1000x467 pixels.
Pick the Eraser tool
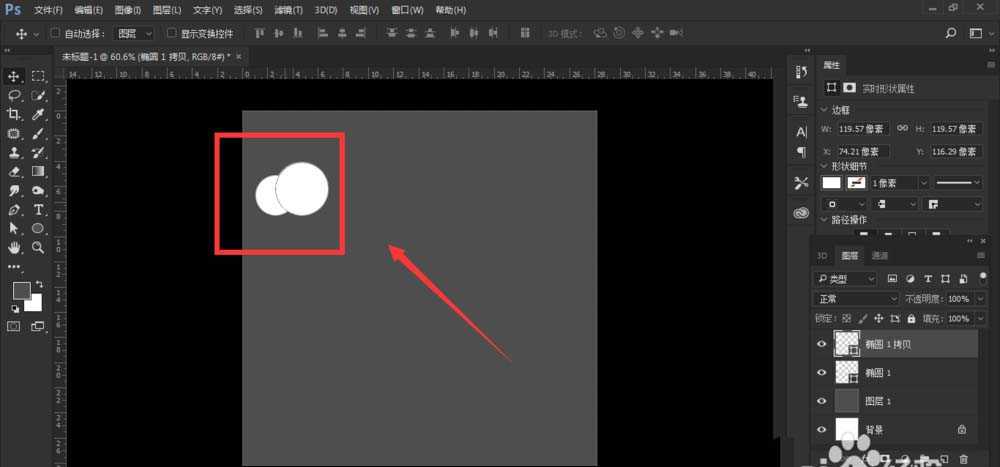(x=15, y=172)
